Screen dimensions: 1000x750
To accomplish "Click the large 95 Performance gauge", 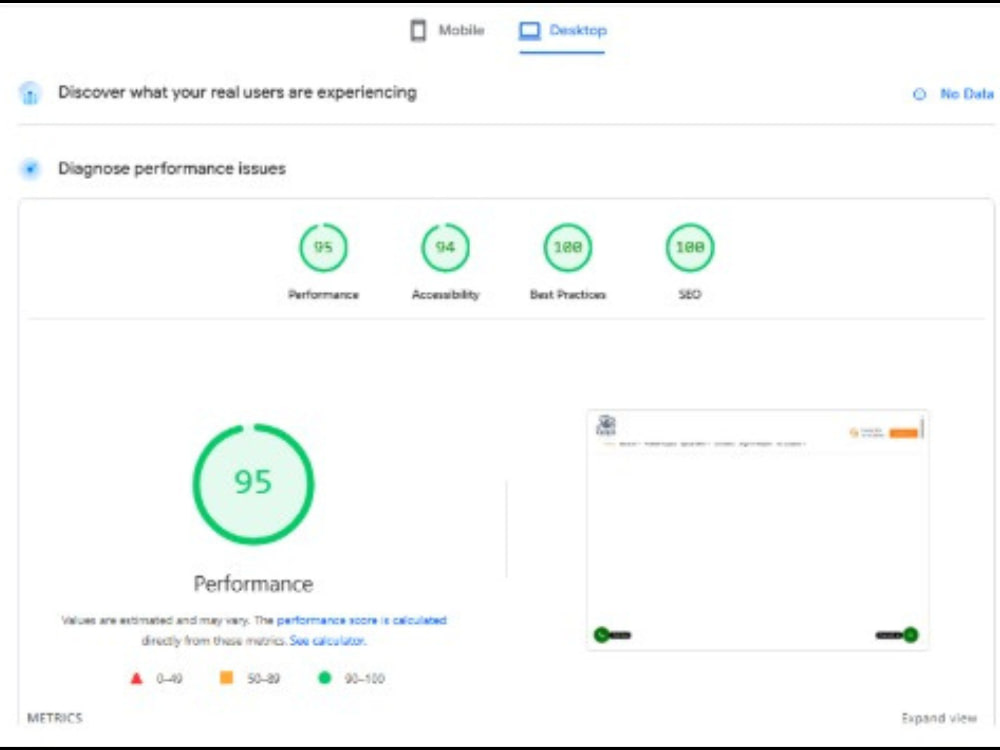I will point(253,484).
